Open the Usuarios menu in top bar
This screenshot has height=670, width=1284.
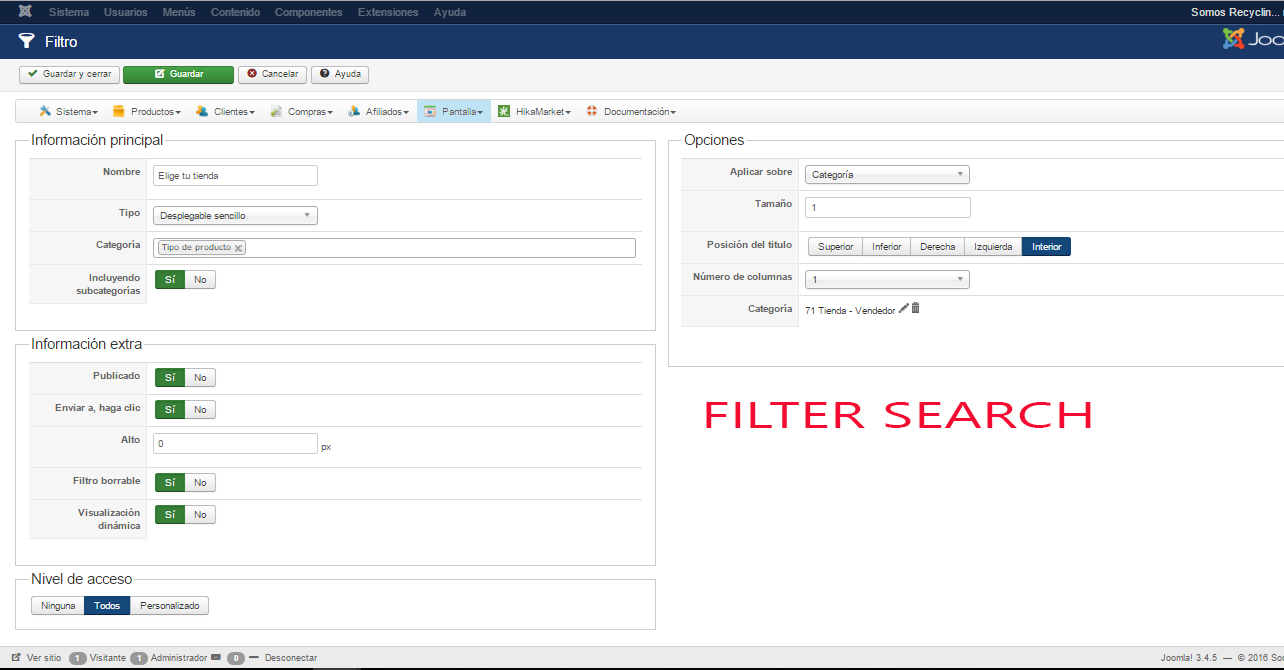[x=125, y=12]
